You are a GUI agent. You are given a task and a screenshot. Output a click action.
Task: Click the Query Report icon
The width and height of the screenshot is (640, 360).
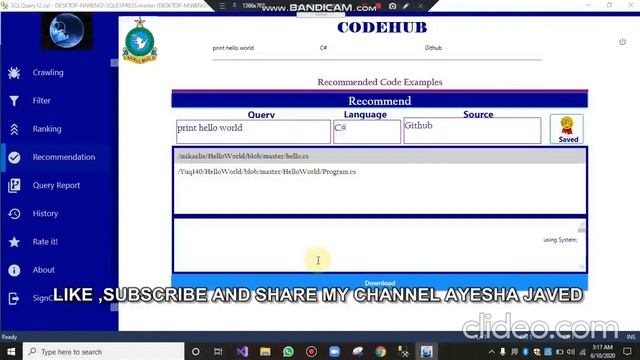[14, 185]
